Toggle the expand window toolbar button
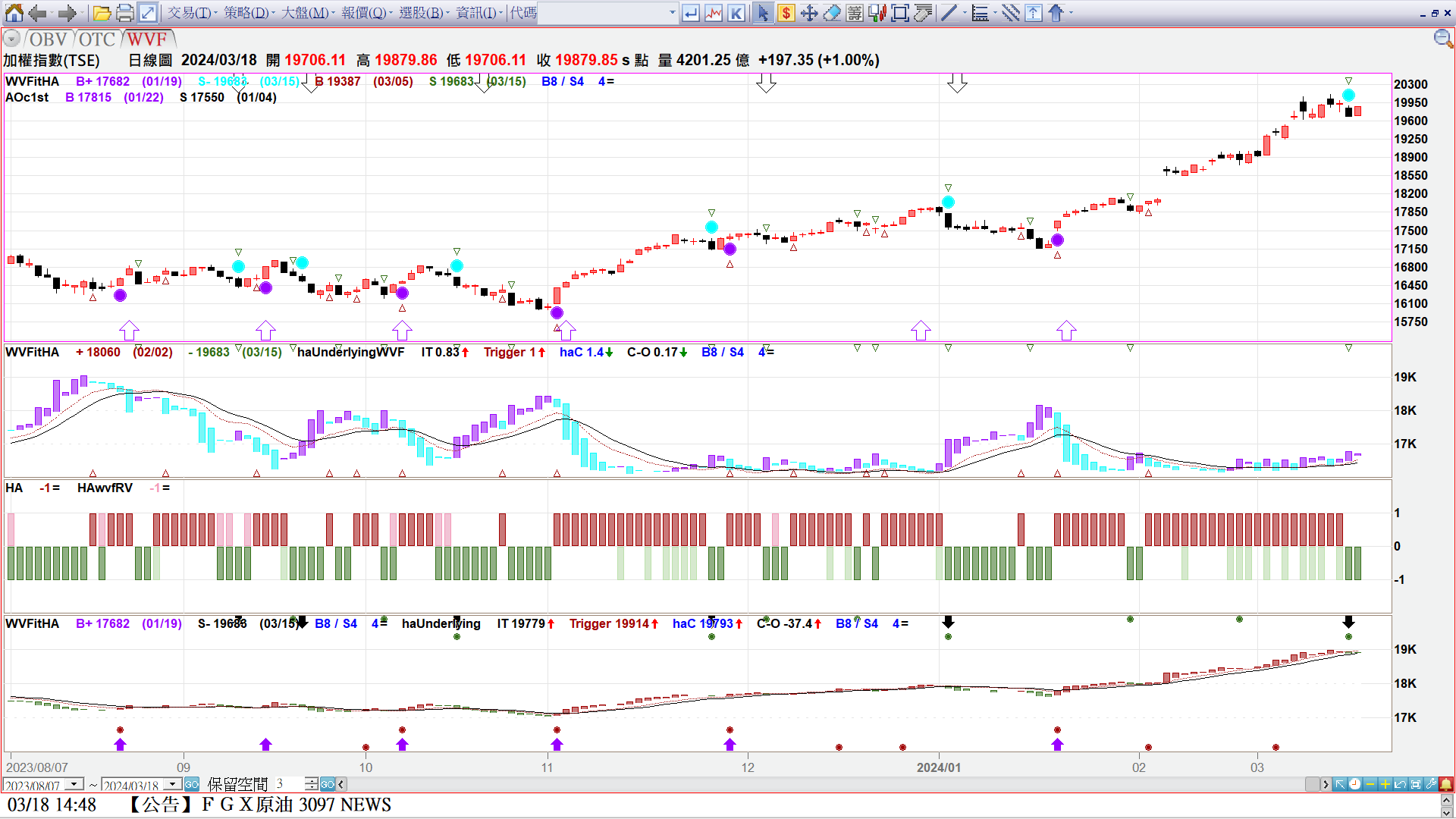This screenshot has height=819, width=1456. (x=148, y=13)
